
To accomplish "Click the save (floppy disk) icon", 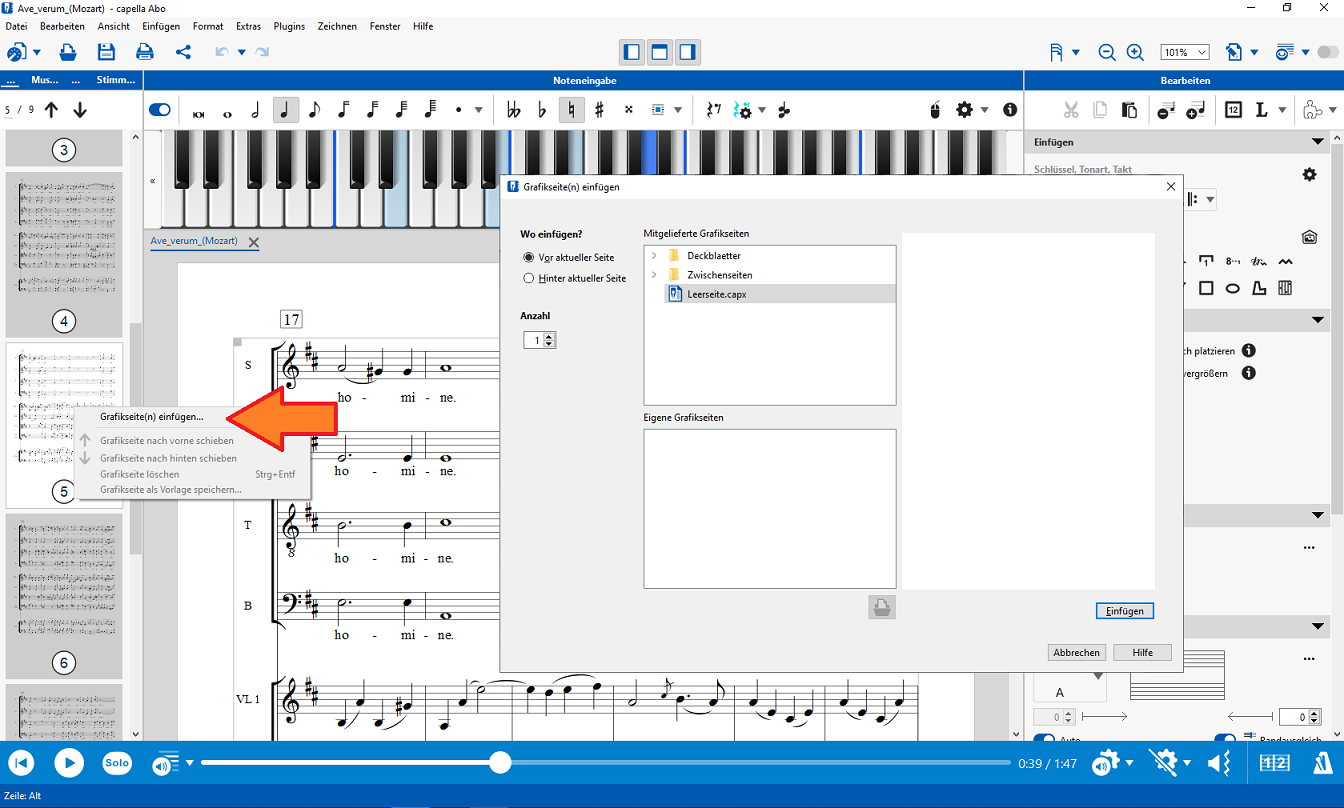I will (x=106, y=52).
